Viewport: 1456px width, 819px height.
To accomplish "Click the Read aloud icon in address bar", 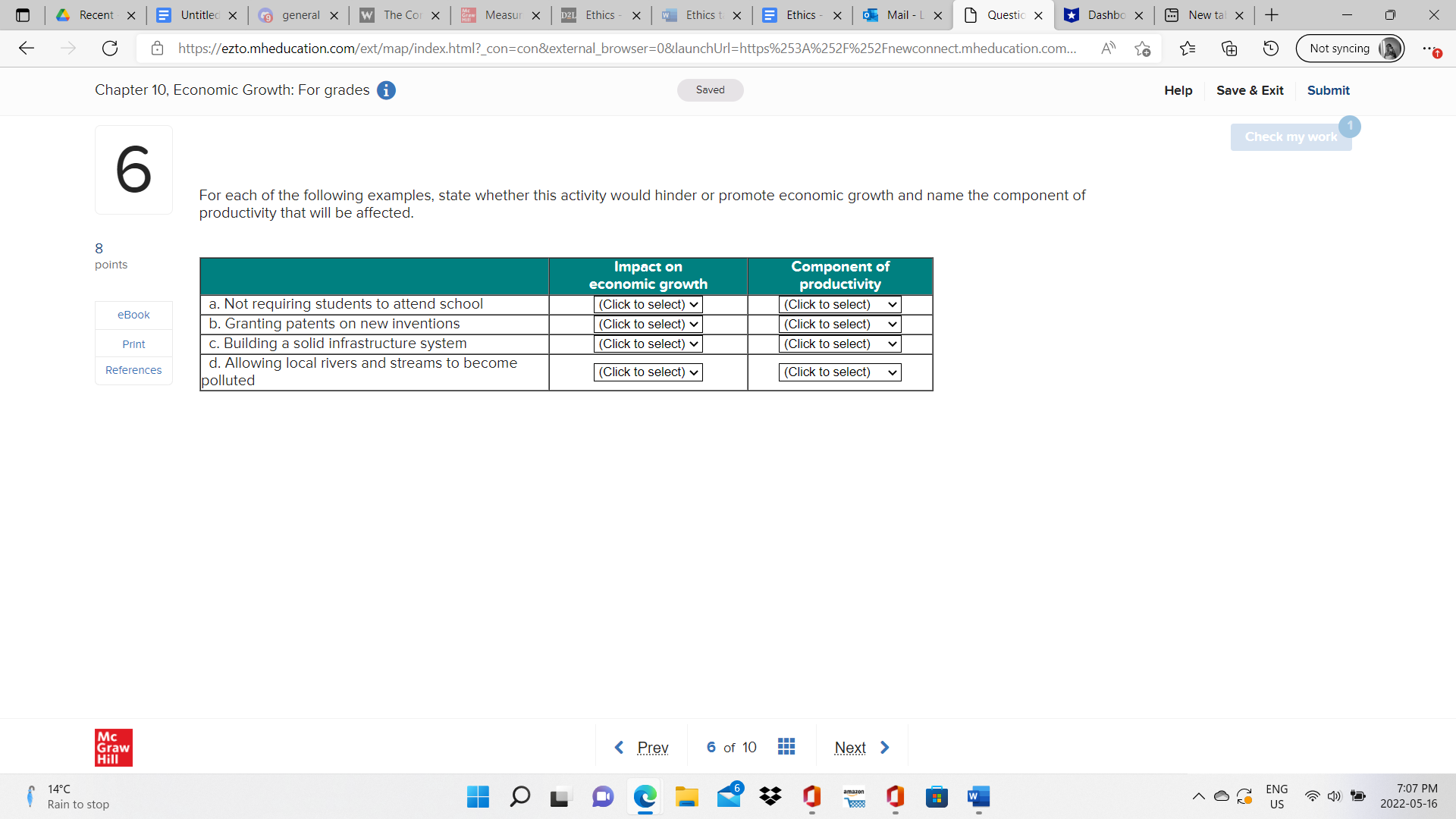I will point(1108,49).
